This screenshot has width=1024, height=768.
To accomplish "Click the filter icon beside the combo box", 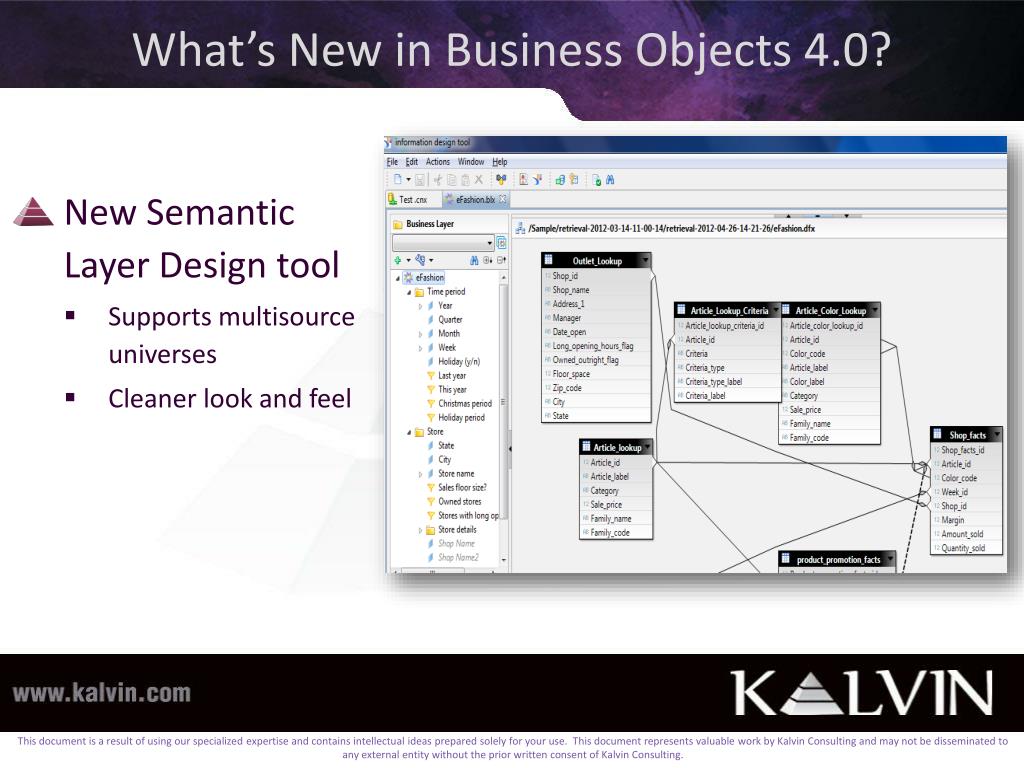I will pyautogui.click(x=502, y=243).
